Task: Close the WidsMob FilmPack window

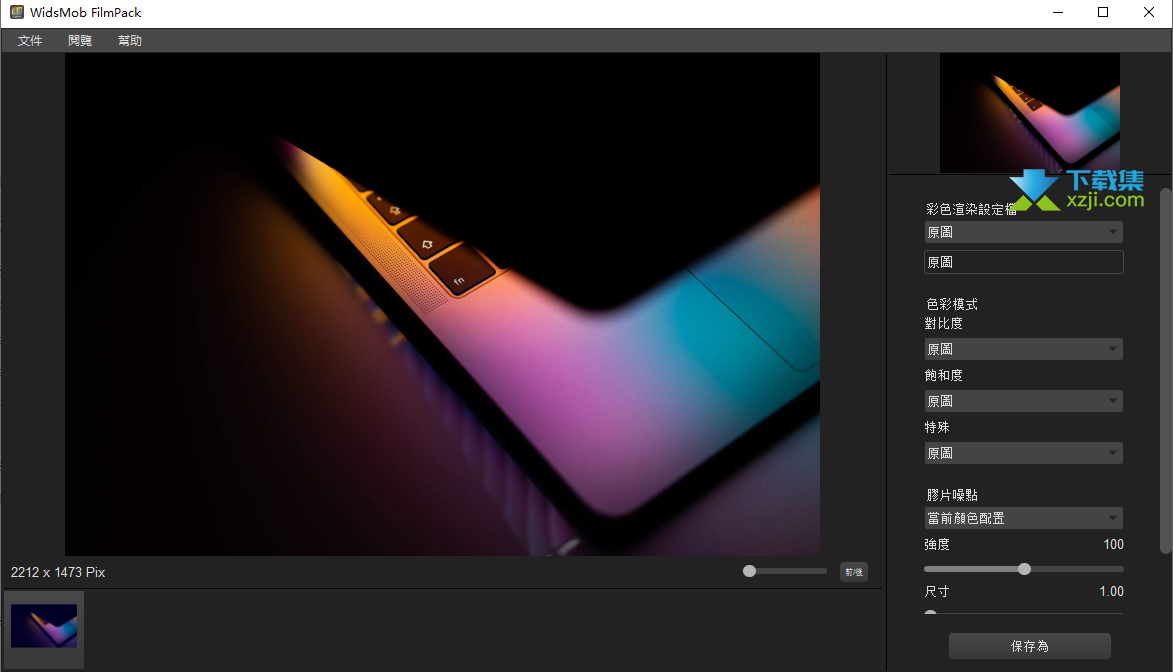Action: [1149, 12]
